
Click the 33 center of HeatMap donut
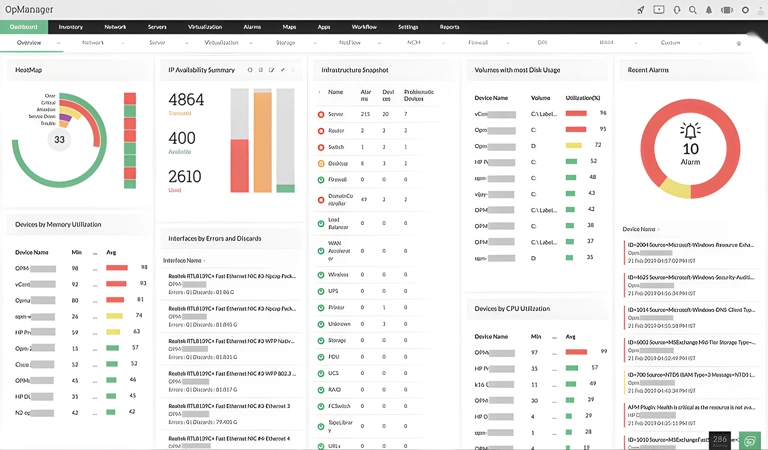pos(59,140)
